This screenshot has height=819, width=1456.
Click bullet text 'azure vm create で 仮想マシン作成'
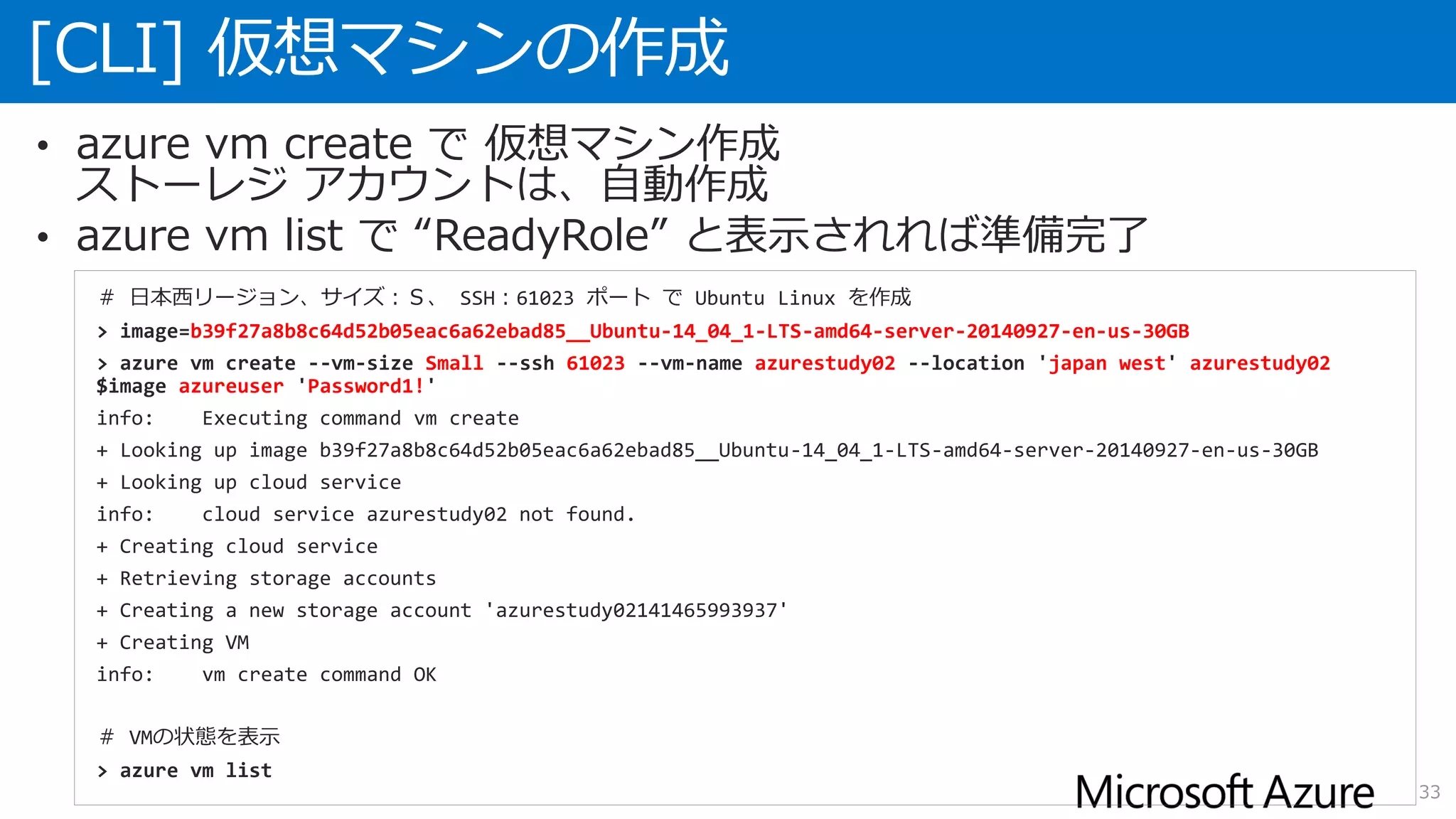pyautogui.click(x=428, y=143)
